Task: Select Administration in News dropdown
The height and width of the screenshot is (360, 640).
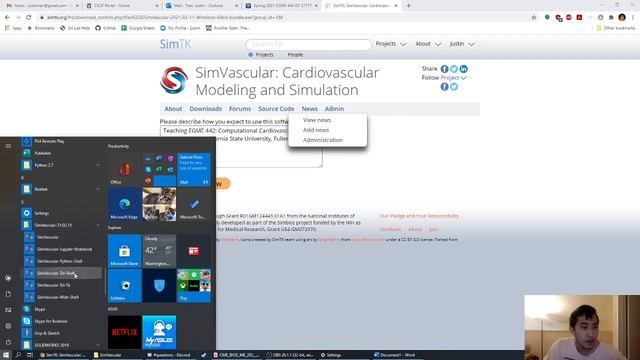Action: 322,140
